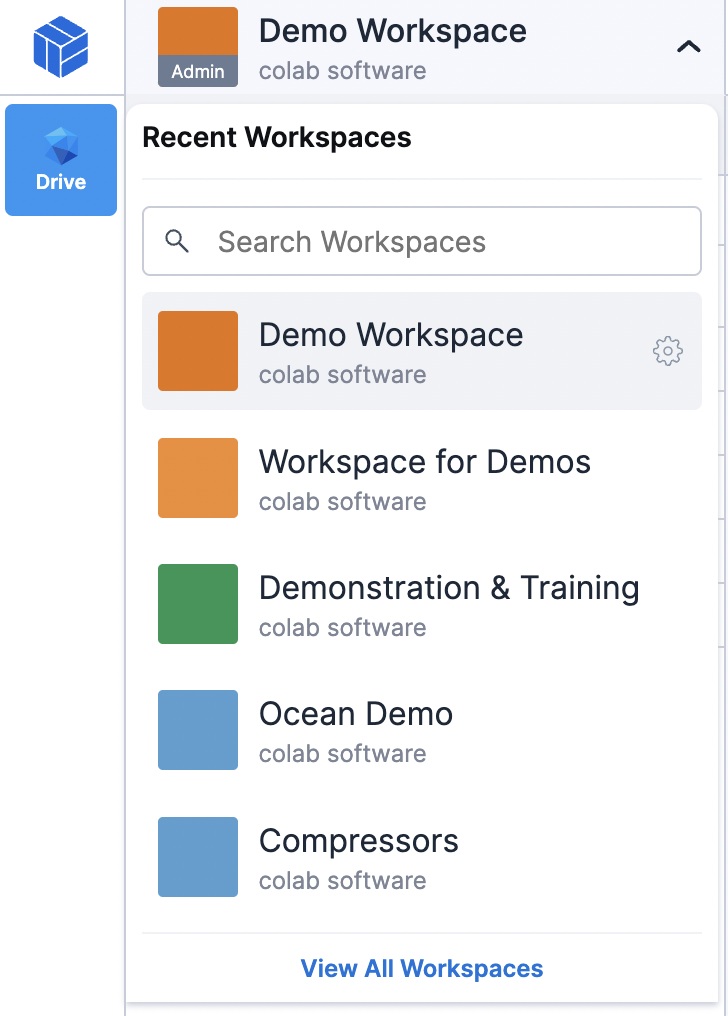Collapse the workspace switcher chevron
This screenshot has height=1016, width=728.
point(688,46)
